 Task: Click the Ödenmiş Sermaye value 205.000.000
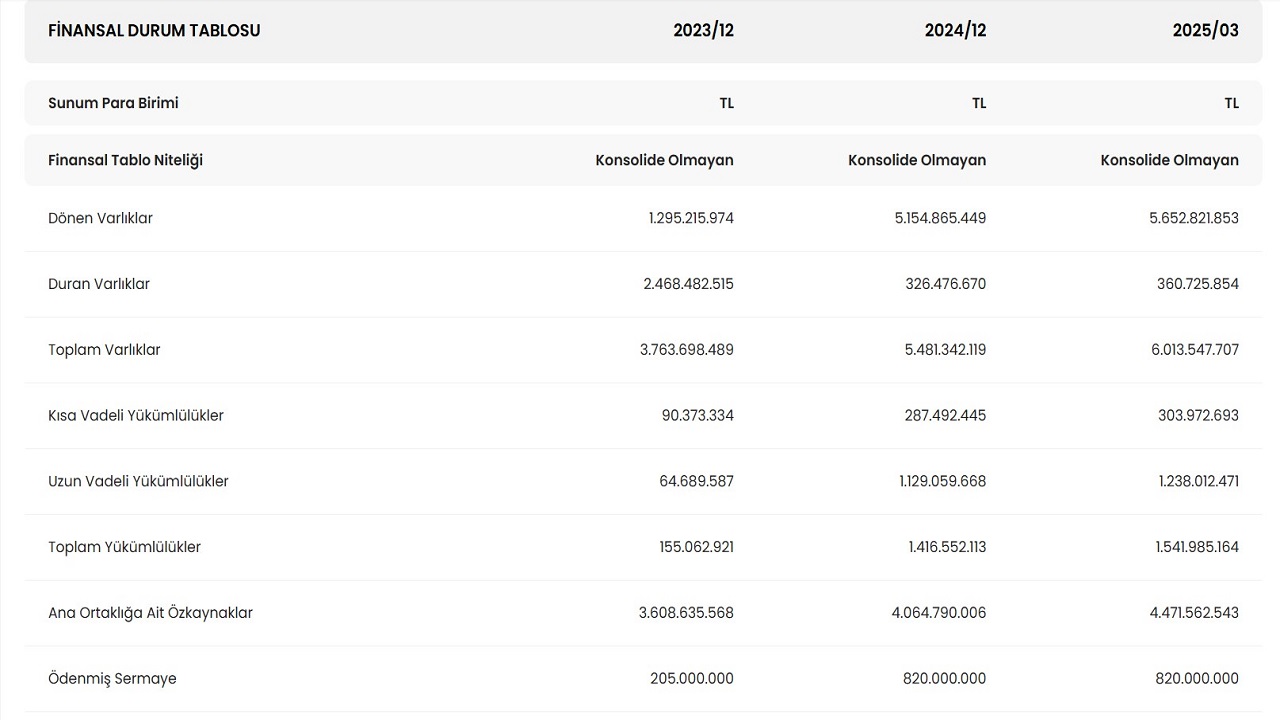[691, 679]
